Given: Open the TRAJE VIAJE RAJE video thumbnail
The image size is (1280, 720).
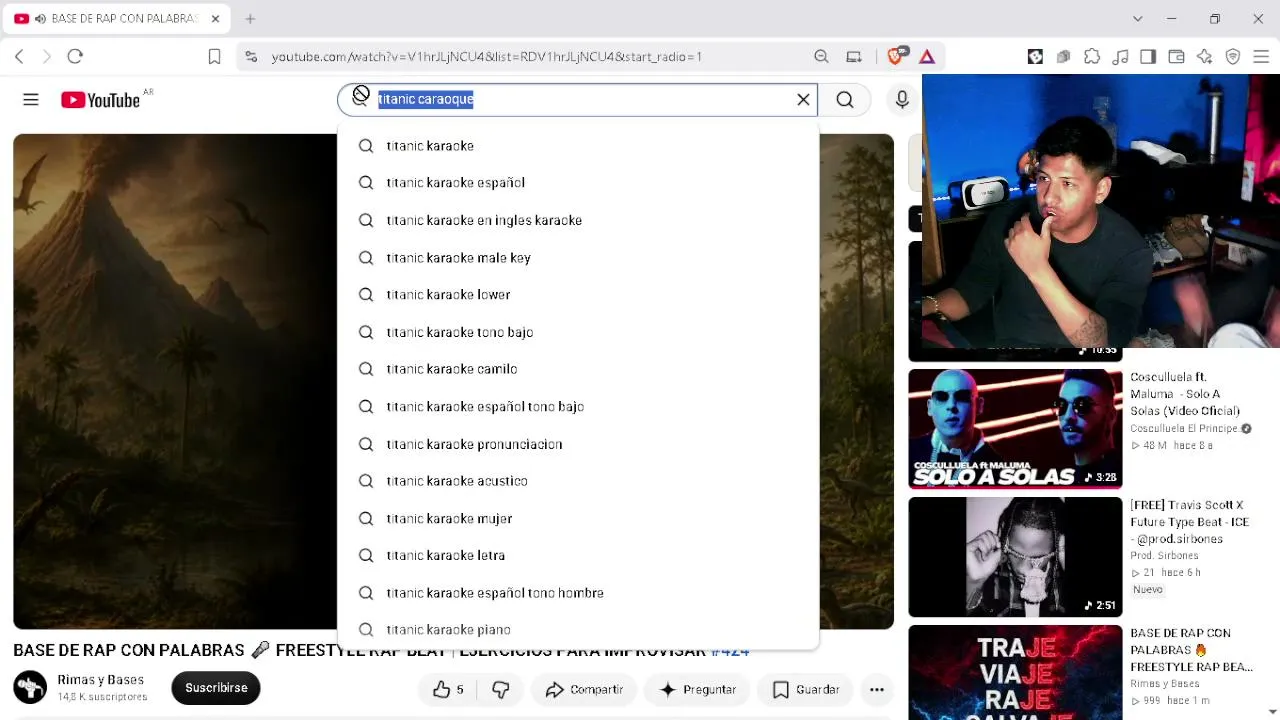Looking at the screenshot, I should click(x=1015, y=672).
